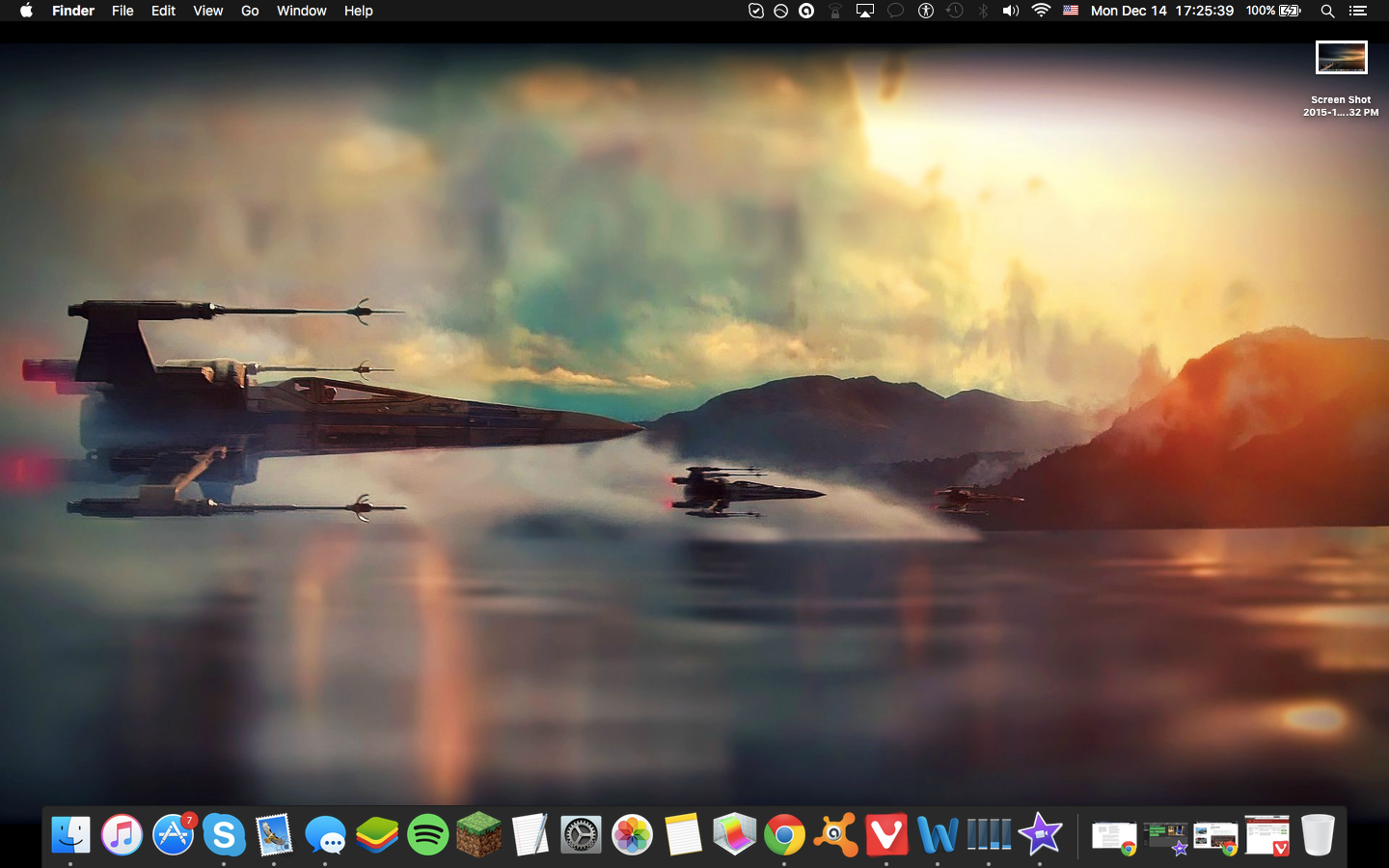Open Finder from the dock
The width and height of the screenshot is (1389, 868).
[x=70, y=834]
